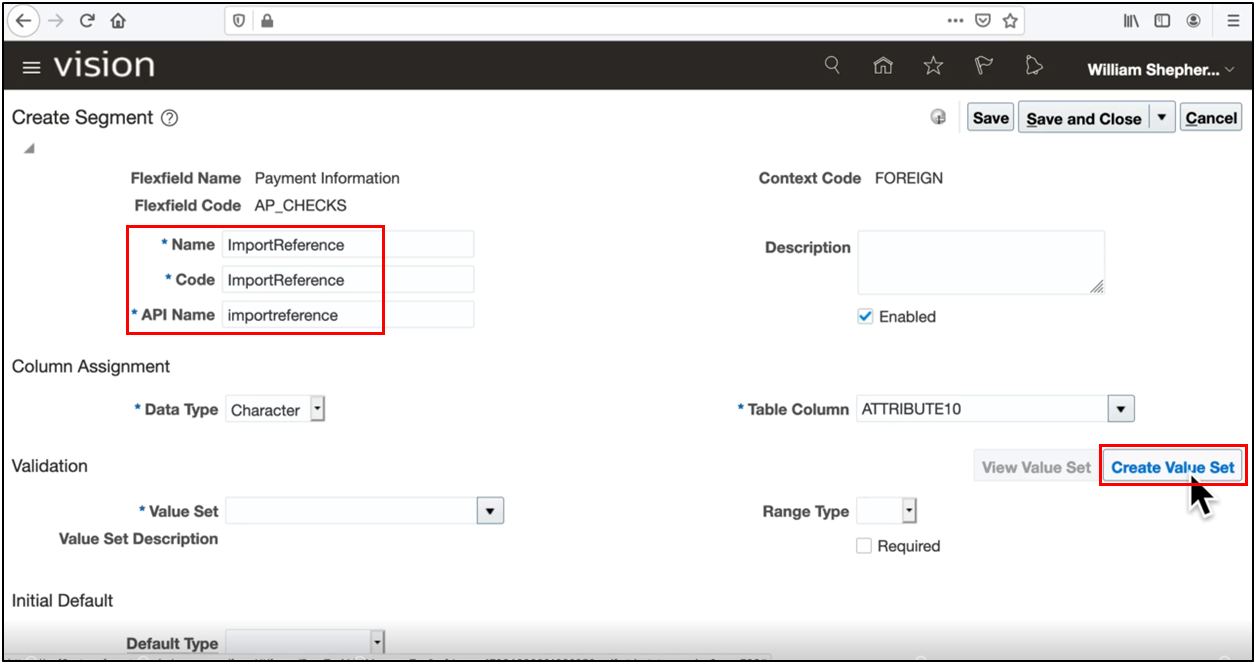Toggle the browser tracking protection shield
This screenshot has height=664, width=1256.
239,20
